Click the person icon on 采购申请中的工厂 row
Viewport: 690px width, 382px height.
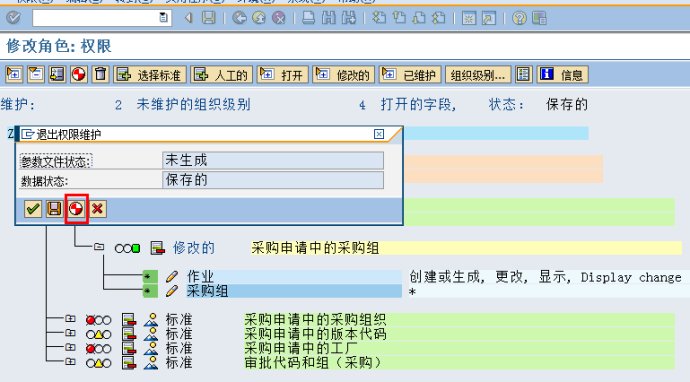coord(151,348)
